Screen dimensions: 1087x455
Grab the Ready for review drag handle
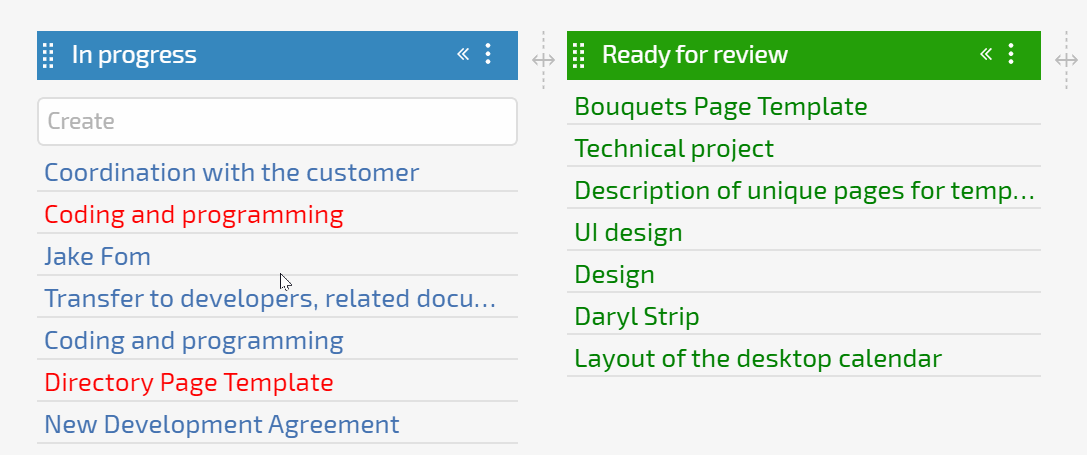pos(579,55)
